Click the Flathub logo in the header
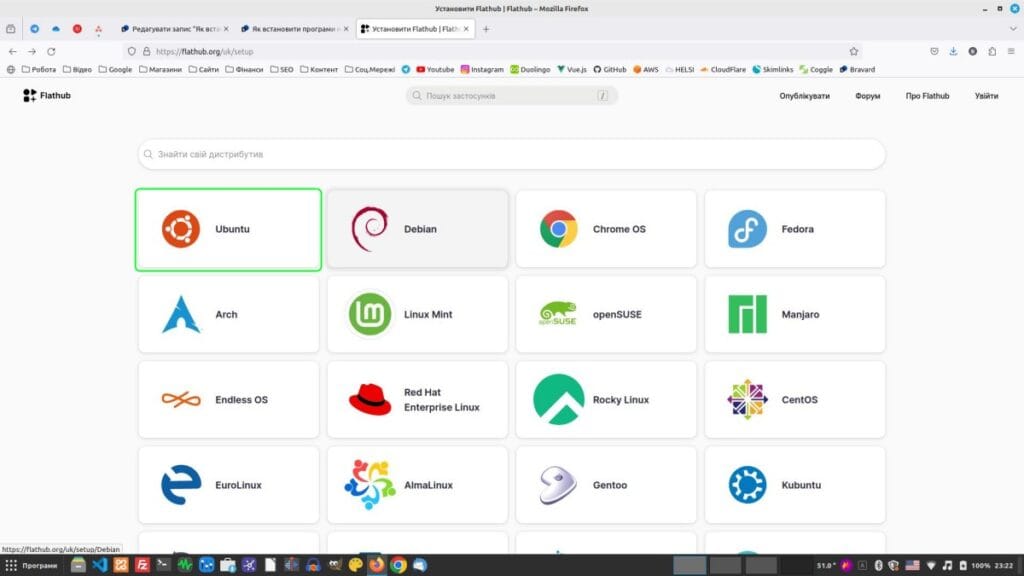1024x576 pixels. pyautogui.click(x=47, y=96)
